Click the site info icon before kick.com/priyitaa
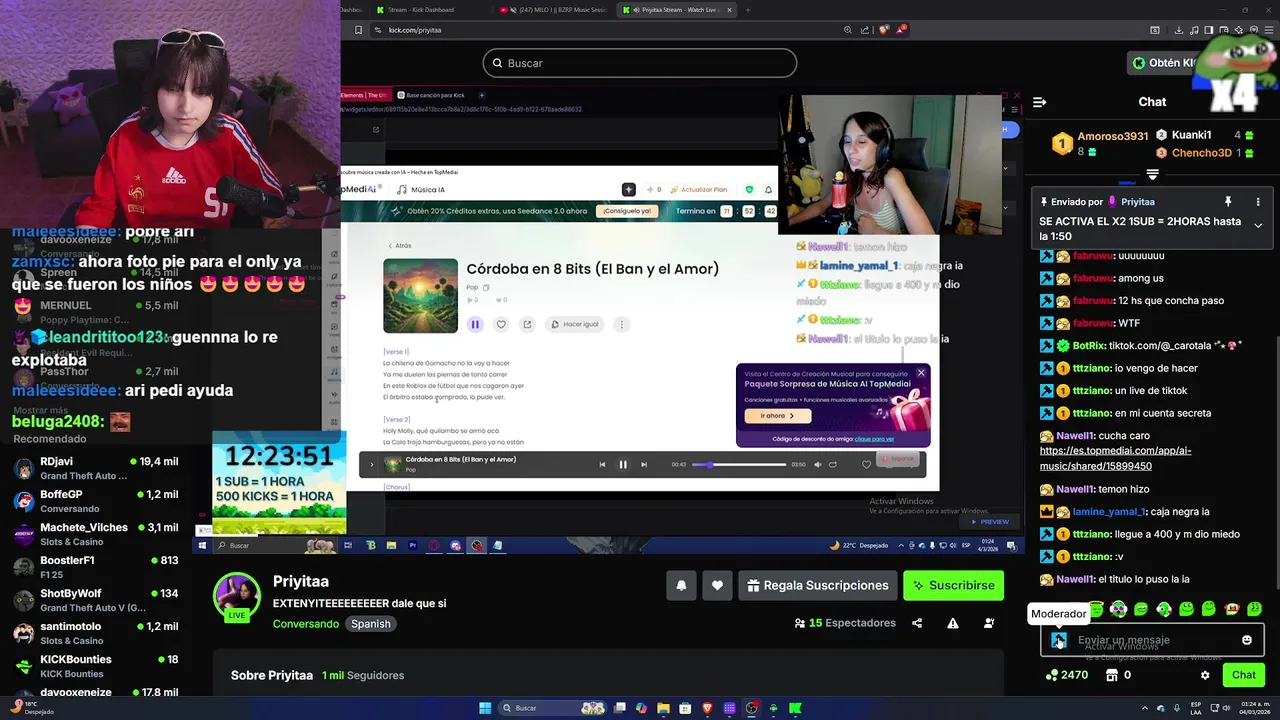The height and width of the screenshot is (720, 1280). click(x=378, y=30)
